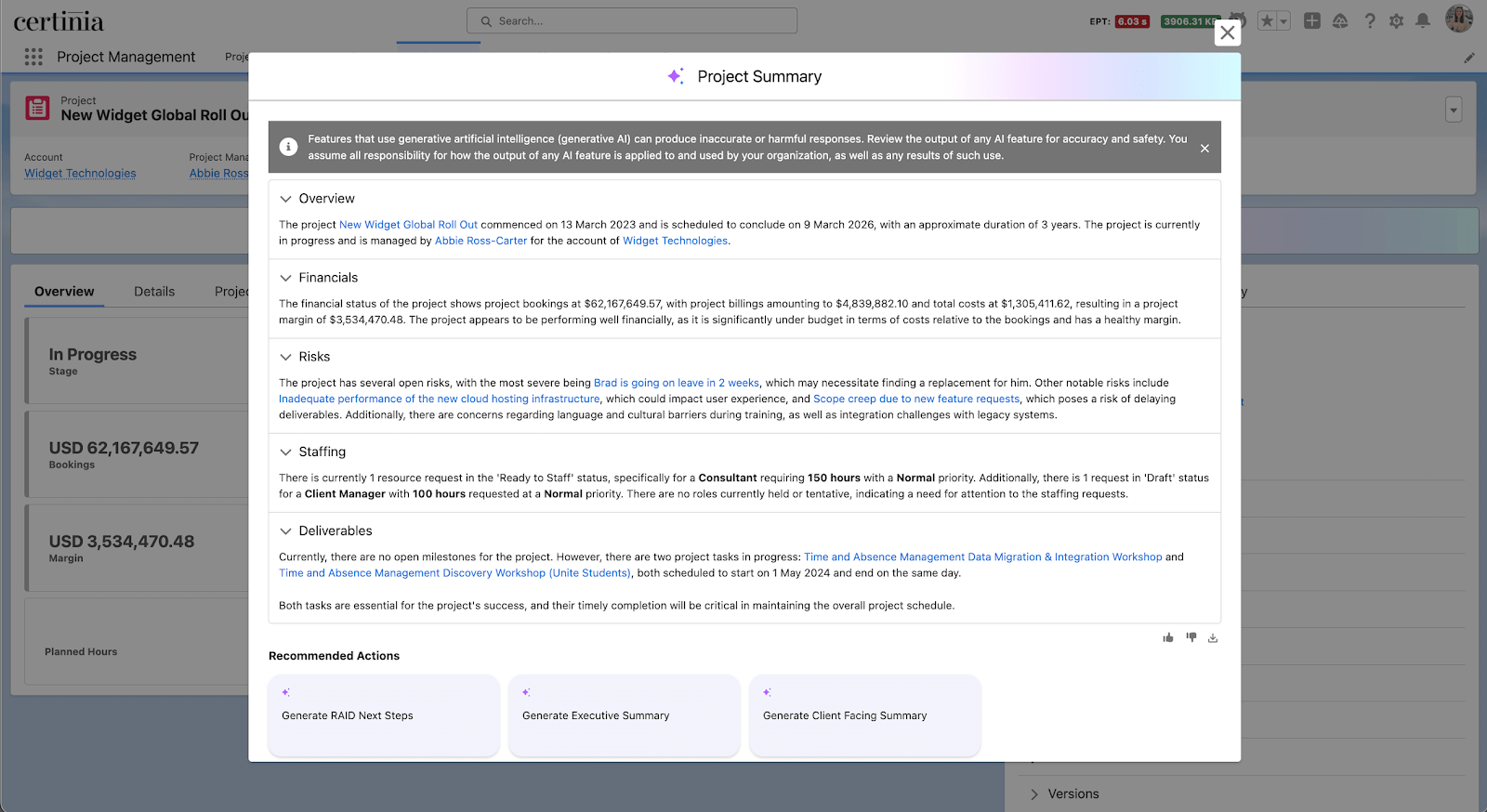This screenshot has height=812, width=1487.
Task: Open the Abbie Ross-Carter link in Overview
Action: click(x=480, y=241)
